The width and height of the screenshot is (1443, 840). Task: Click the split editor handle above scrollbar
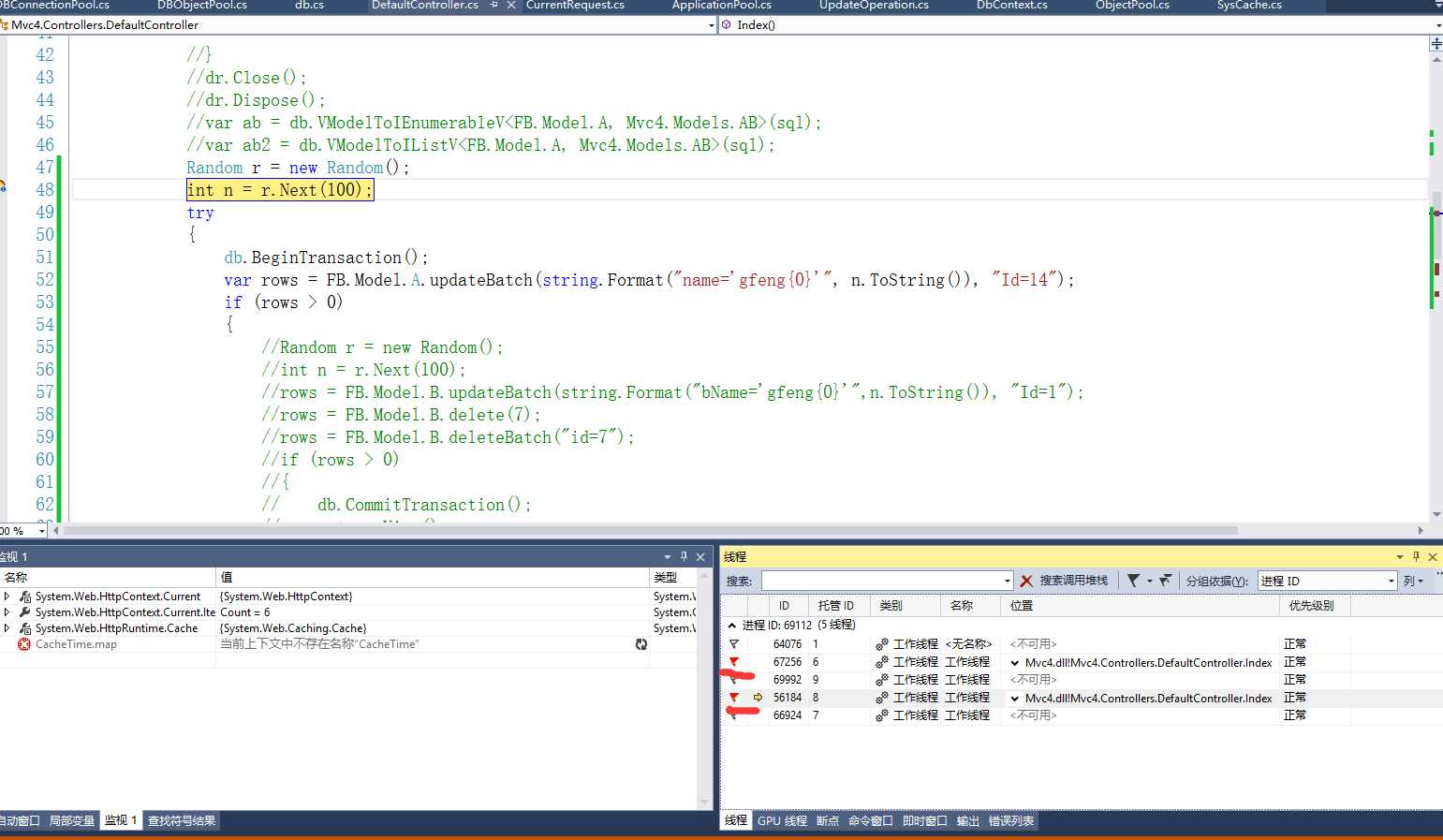point(1436,43)
